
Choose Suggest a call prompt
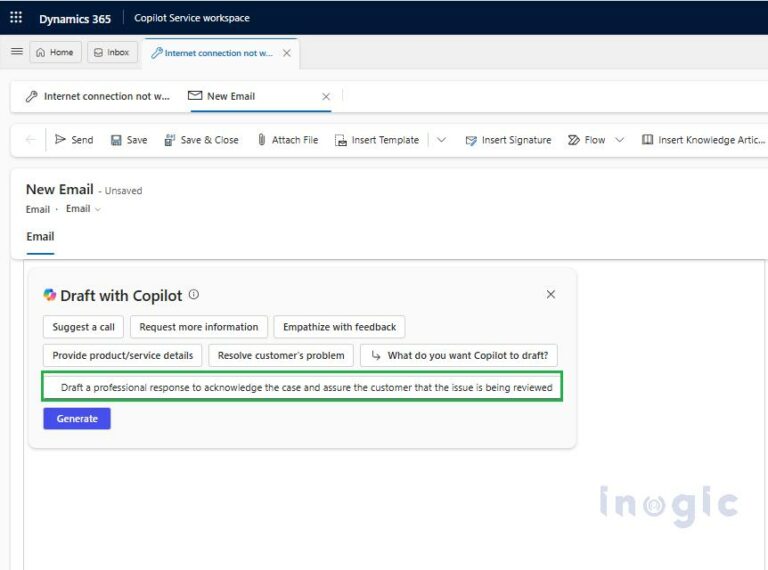(83, 327)
